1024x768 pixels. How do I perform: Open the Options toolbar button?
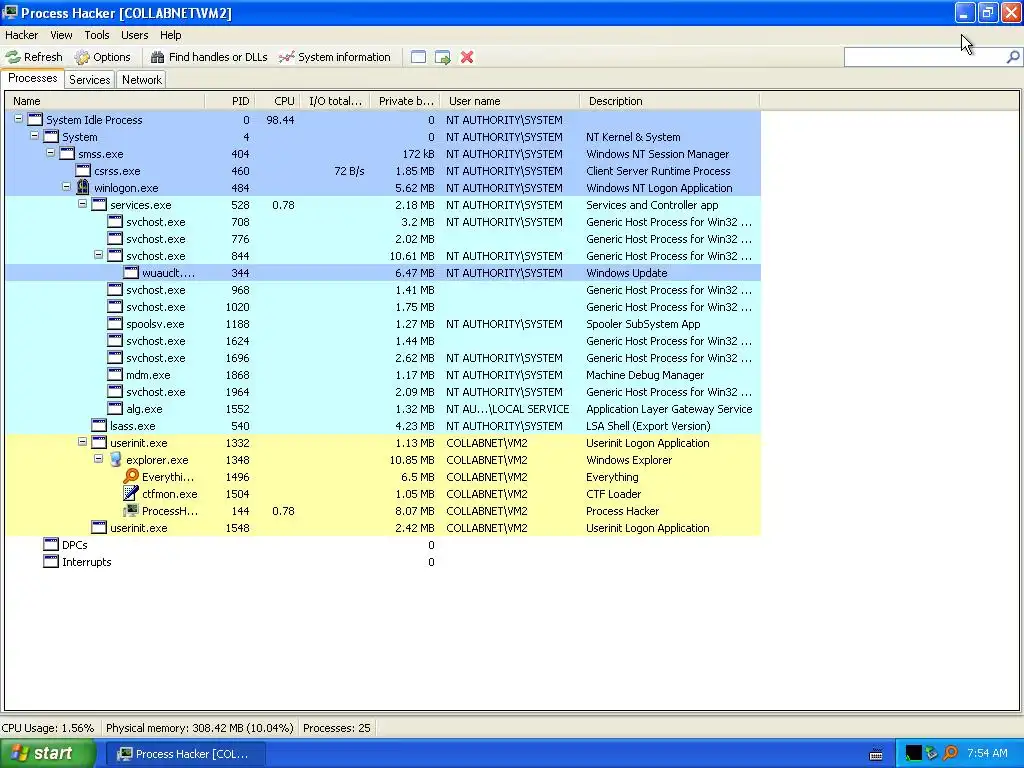pos(103,57)
